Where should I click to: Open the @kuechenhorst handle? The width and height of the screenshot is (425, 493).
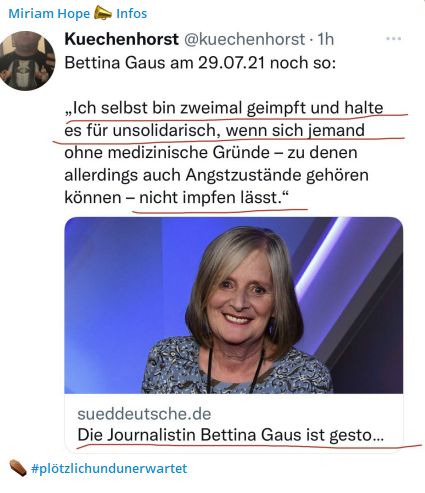pyautogui.click(x=244, y=39)
